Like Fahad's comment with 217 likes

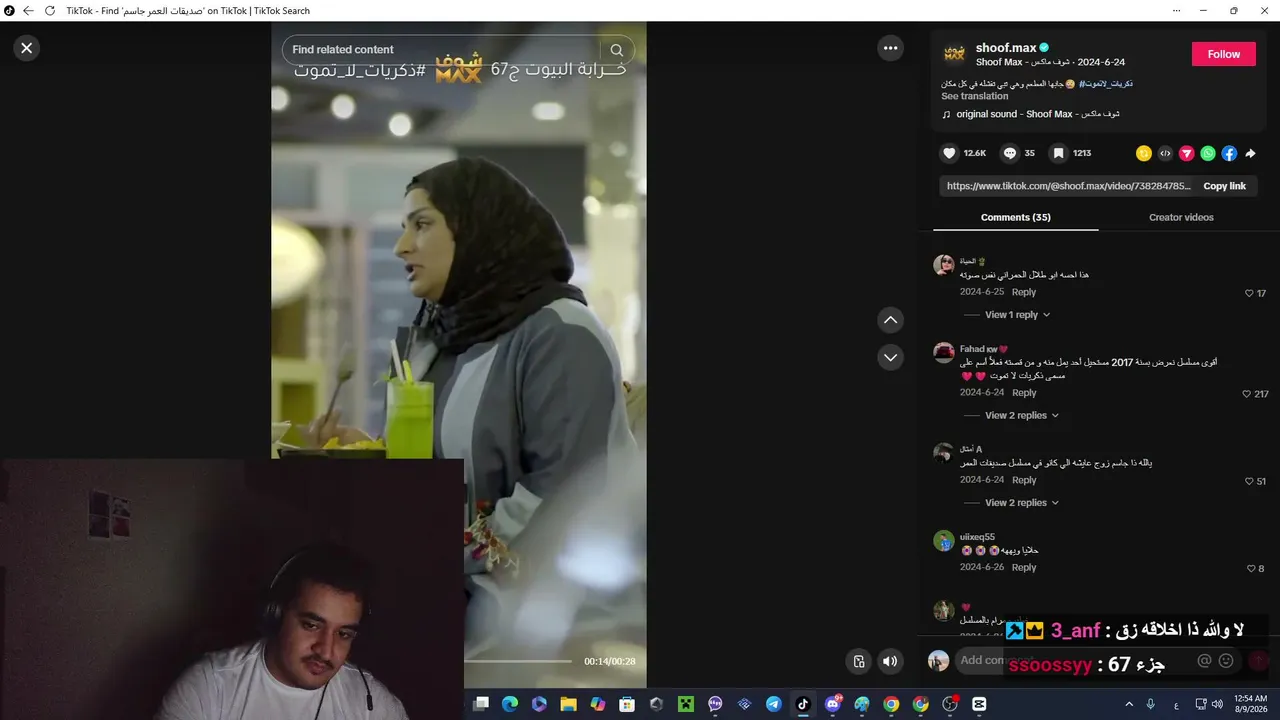pyautogui.click(x=1247, y=394)
